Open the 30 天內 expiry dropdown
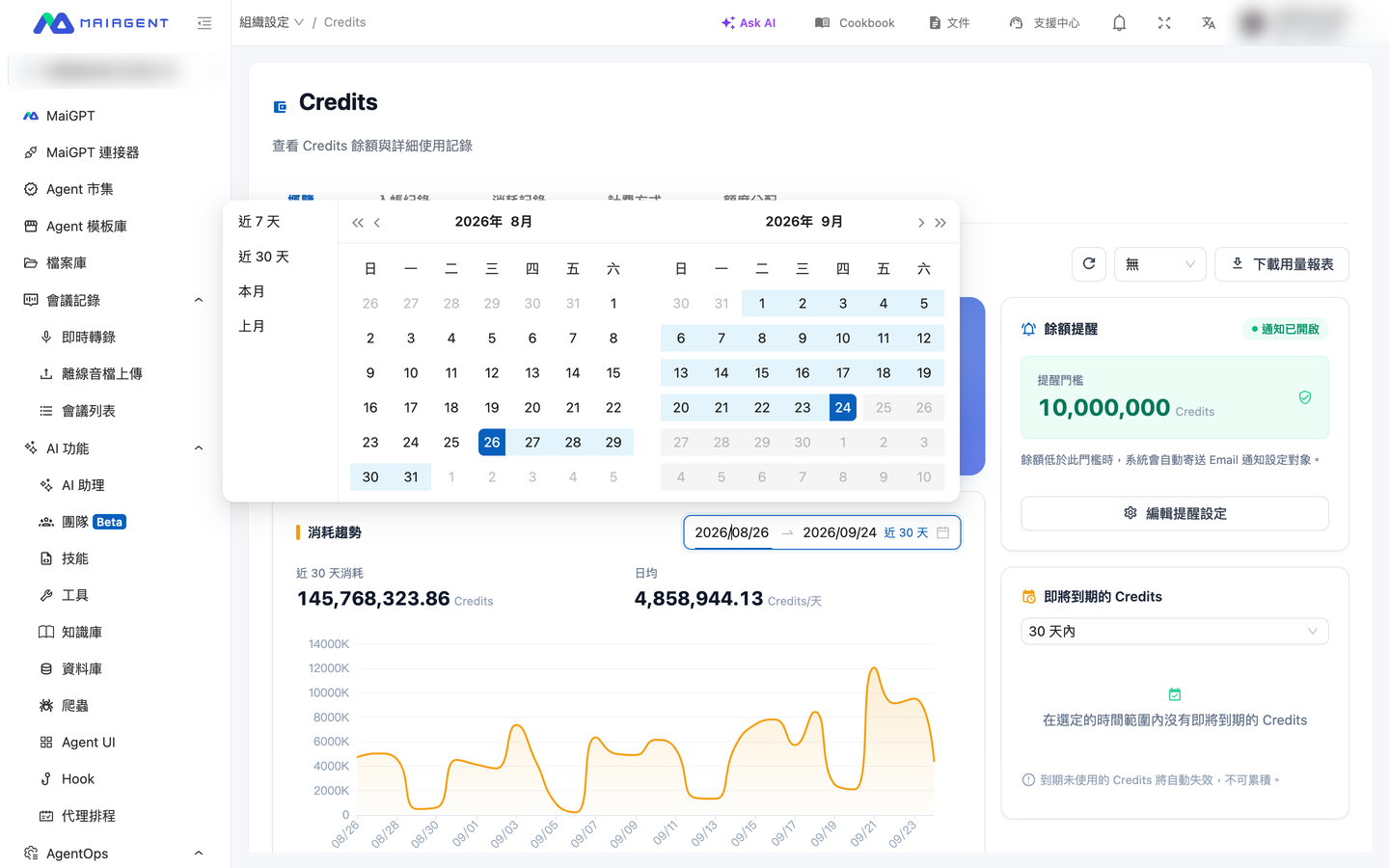Viewport: 1389px width, 868px height. pyautogui.click(x=1175, y=631)
